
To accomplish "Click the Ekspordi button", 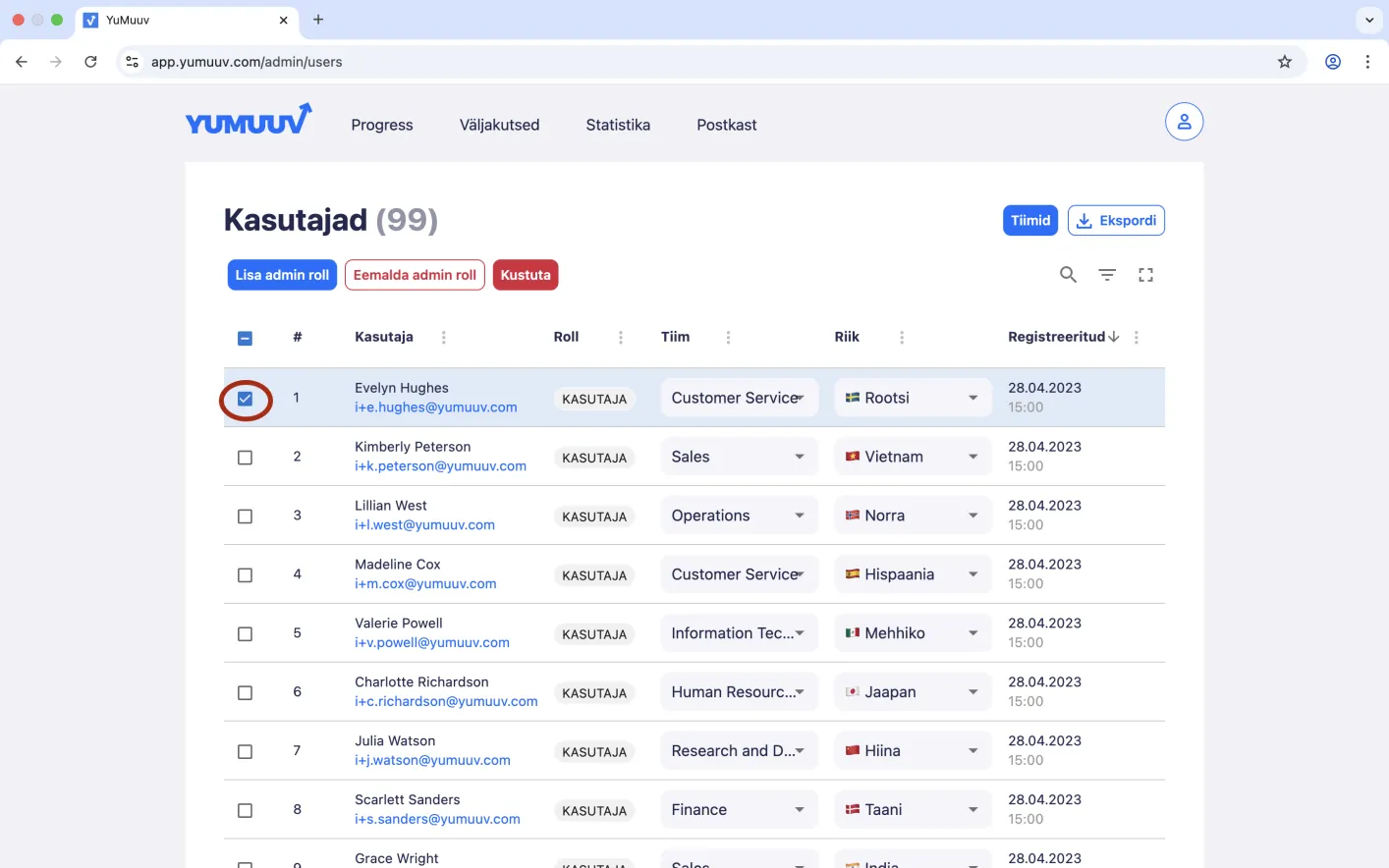I will tap(1116, 221).
